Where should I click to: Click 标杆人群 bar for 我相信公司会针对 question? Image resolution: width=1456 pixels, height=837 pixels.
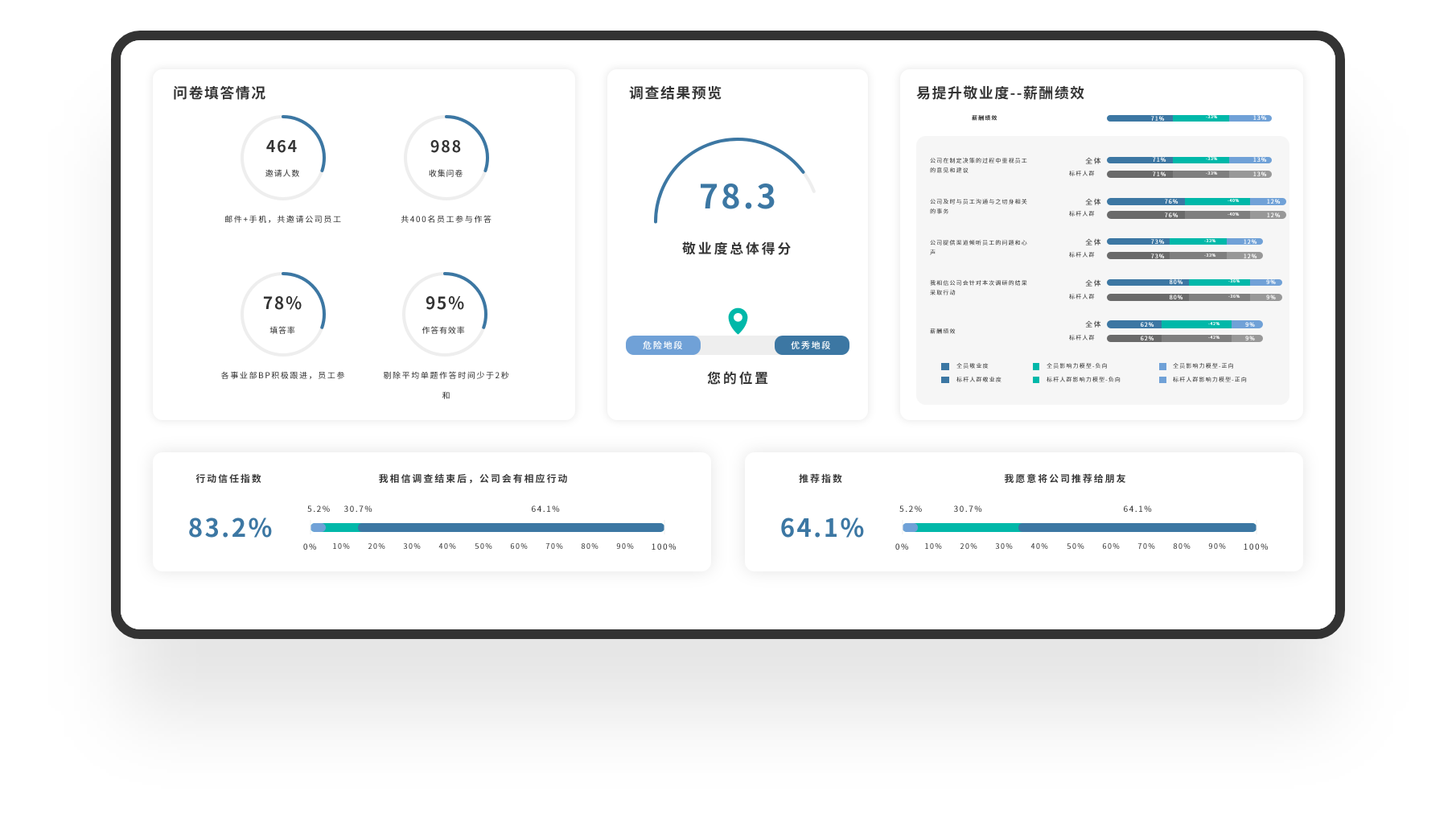coord(1195,297)
